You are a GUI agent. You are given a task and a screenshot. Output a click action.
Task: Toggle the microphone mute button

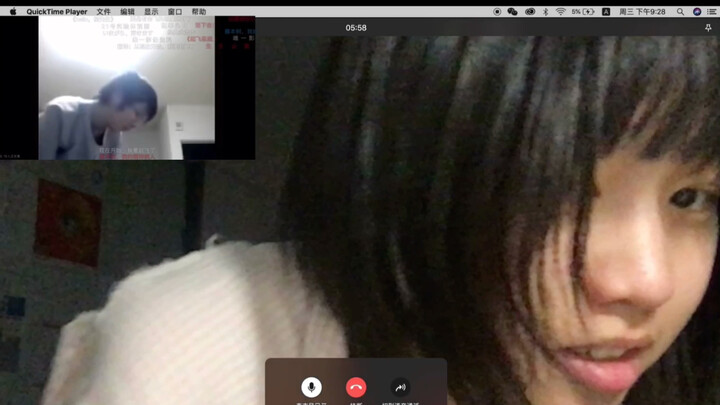pos(311,387)
